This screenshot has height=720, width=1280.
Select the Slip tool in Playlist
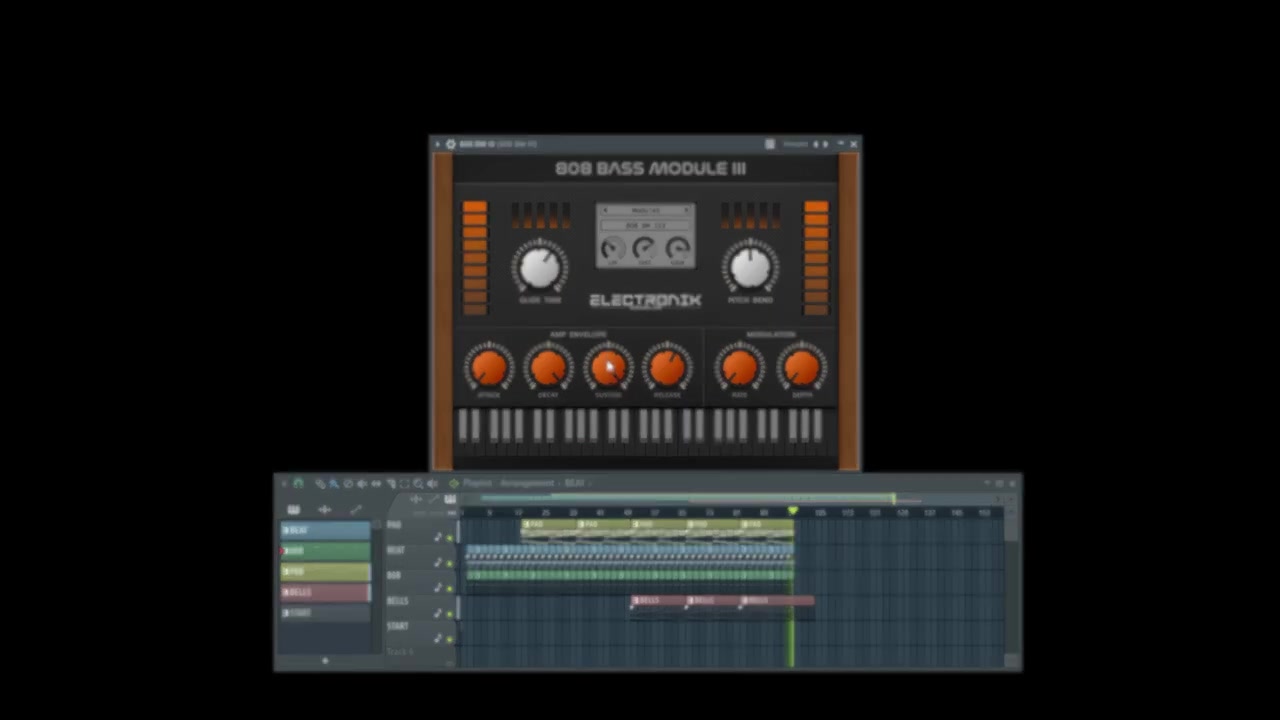(x=376, y=484)
